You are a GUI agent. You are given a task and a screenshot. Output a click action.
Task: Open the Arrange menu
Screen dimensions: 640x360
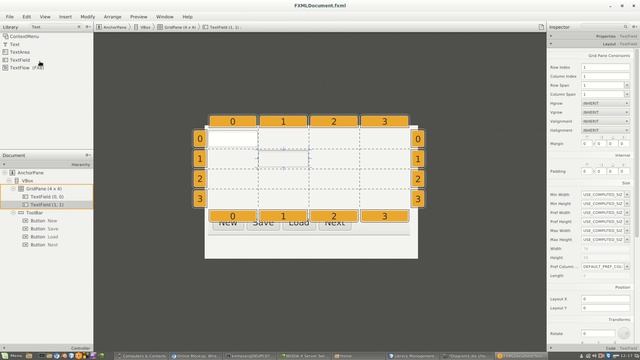(x=113, y=17)
